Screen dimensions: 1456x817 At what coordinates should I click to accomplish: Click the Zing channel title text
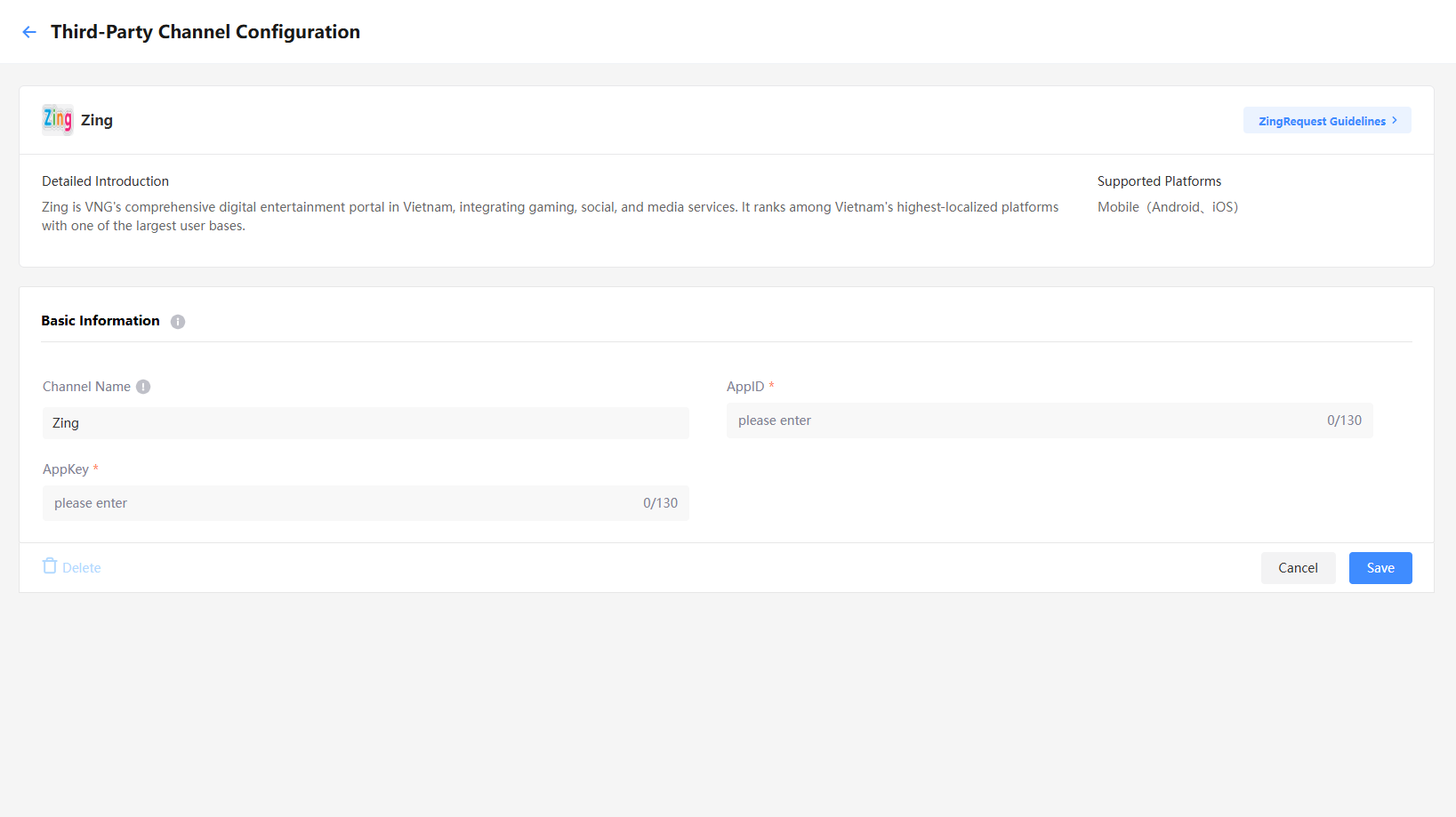click(x=97, y=120)
